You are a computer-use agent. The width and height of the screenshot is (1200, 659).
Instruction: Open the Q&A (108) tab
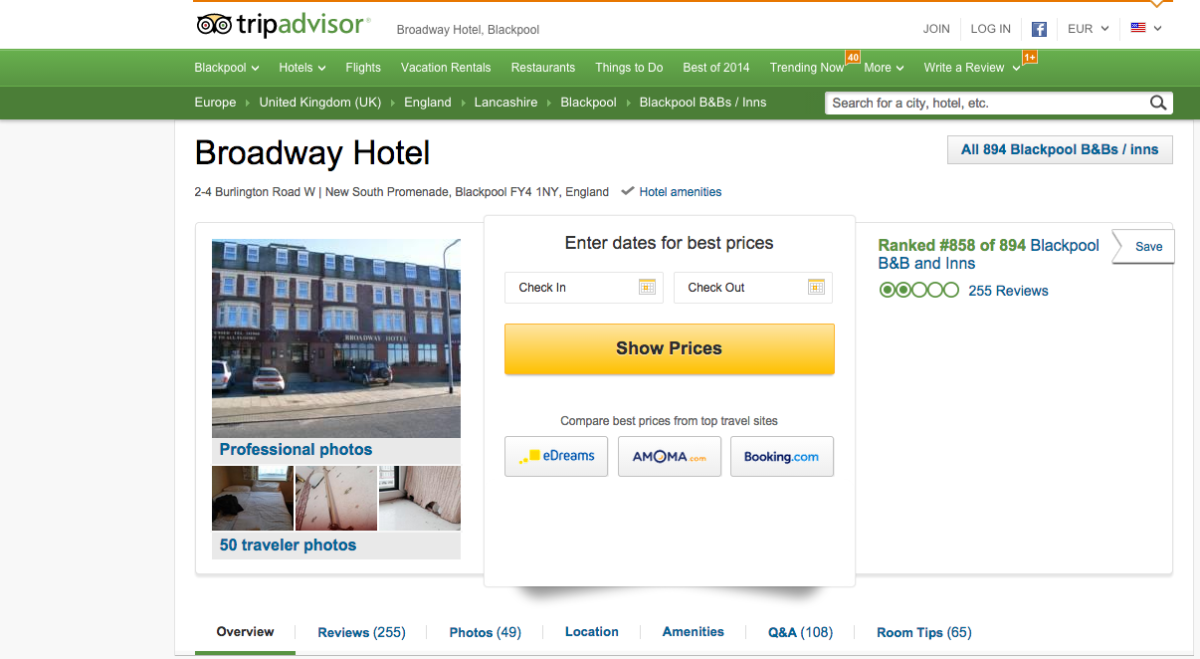(800, 632)
